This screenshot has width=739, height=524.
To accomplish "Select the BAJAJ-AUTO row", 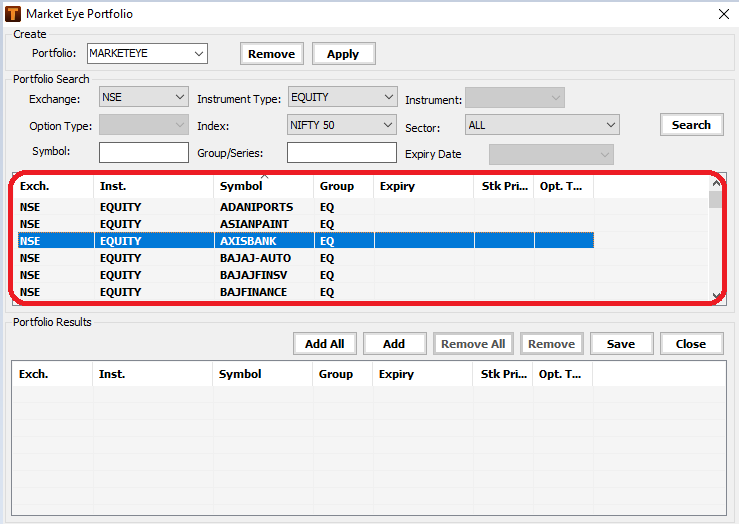I will [x=305, y=258].
